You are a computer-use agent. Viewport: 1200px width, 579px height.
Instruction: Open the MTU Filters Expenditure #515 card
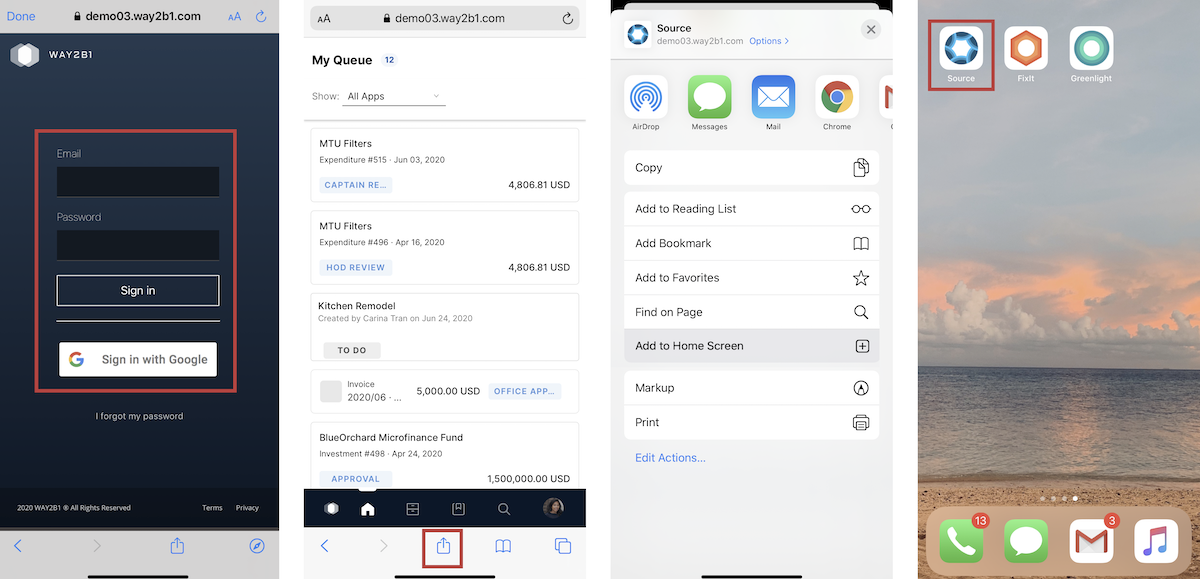pyautogui.click(x=445, y=165)
